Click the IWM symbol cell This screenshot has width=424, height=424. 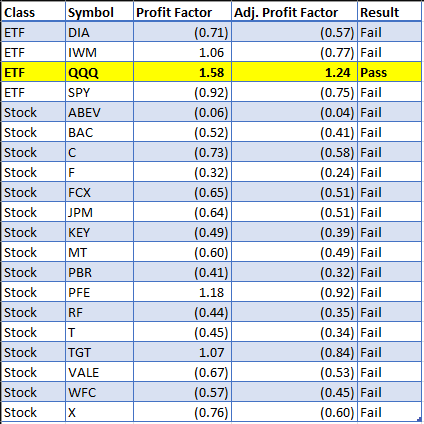click(x=99, y=52)
